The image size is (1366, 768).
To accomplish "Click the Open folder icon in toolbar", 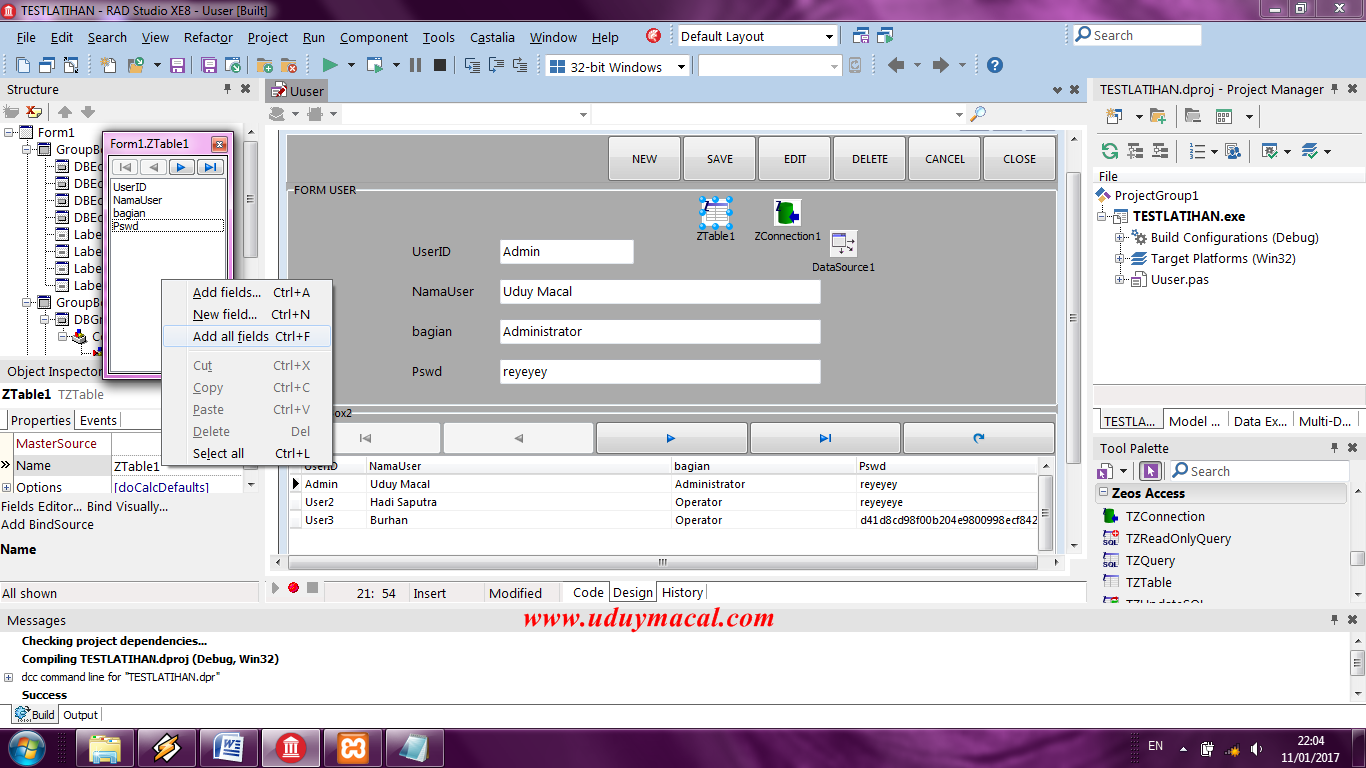I will tap(134, 66).
